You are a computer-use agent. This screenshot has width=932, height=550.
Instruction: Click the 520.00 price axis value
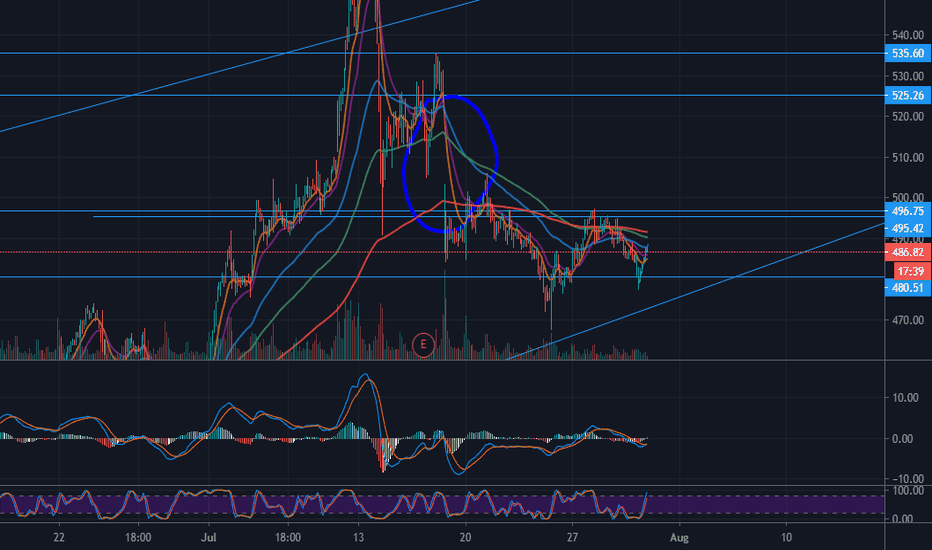point(908,117)
